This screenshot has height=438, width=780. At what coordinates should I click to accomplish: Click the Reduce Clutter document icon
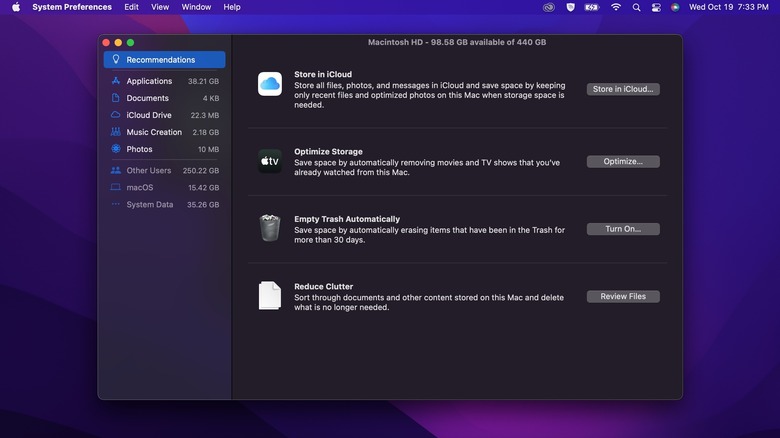(270, 296)
